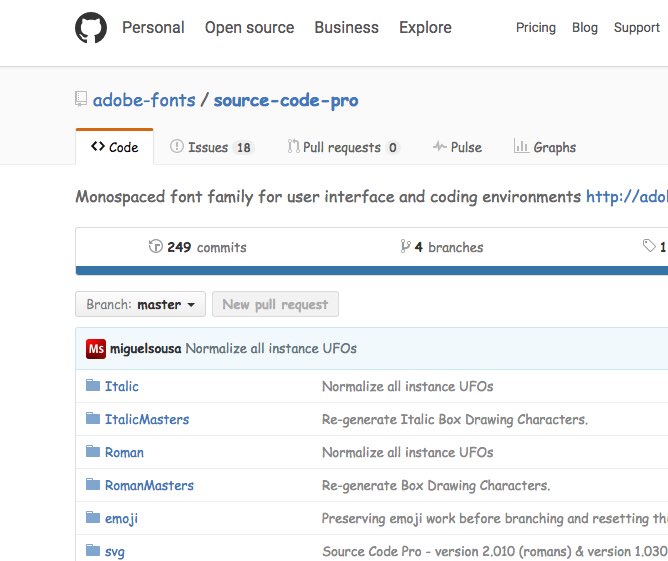Click the svg row folder icon
The width and height of the screenshot is (668, 561).
(x=93, y=550)
